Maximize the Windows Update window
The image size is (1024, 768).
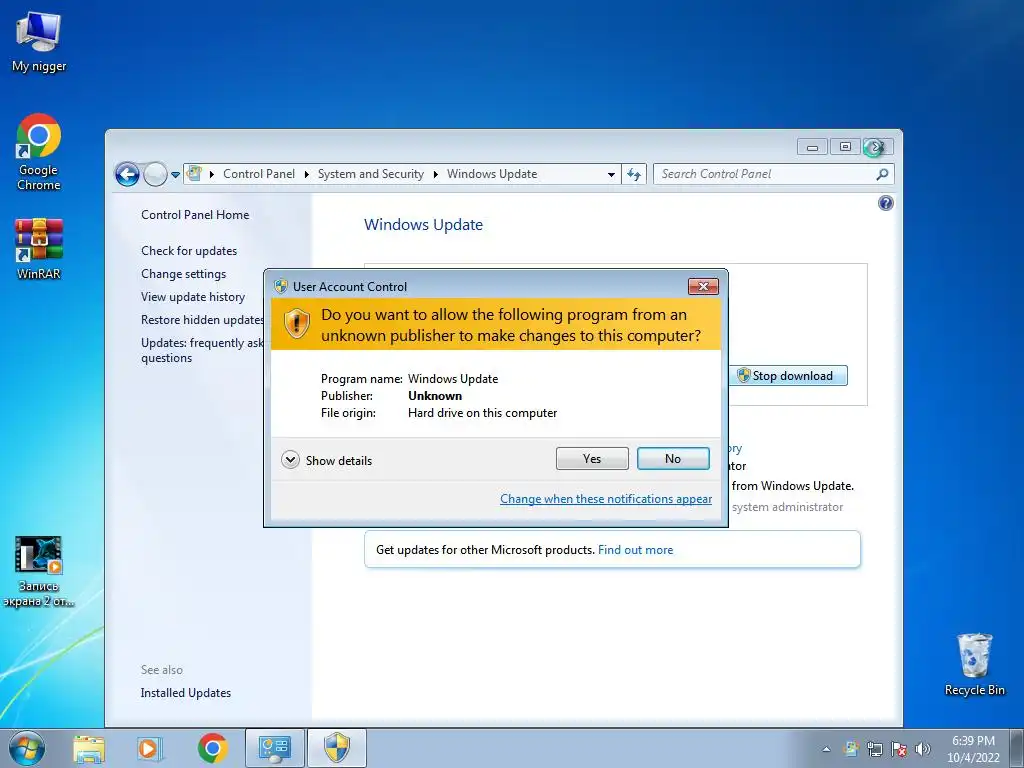point(845,147)
